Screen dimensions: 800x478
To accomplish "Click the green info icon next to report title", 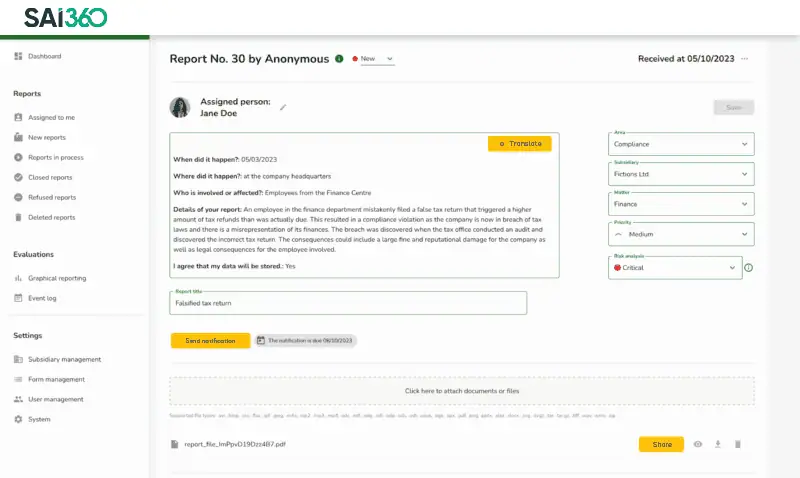I will coord(339,59).
